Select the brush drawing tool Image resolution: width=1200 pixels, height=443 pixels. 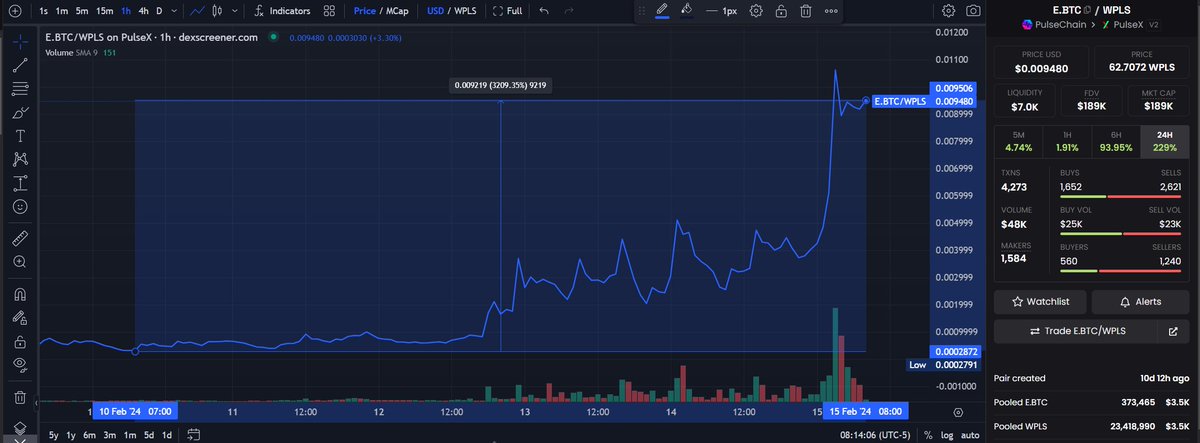(19, 112)
